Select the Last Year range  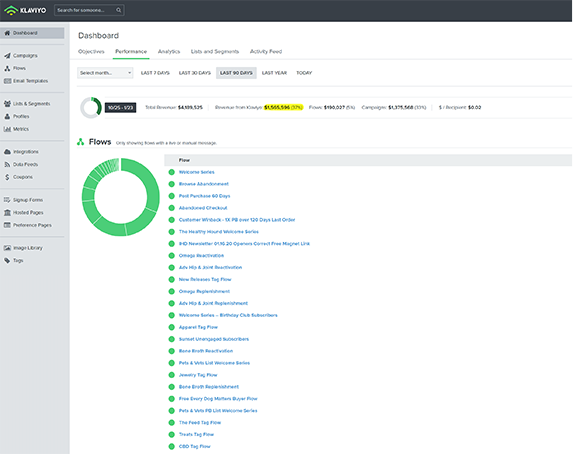point(274,73)
